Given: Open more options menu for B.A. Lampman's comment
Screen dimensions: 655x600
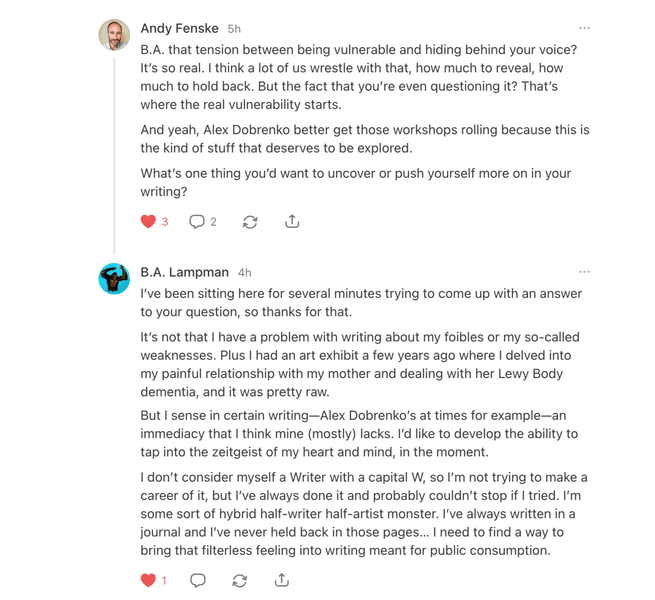Looking at the screenshot, I should (584, 272).
